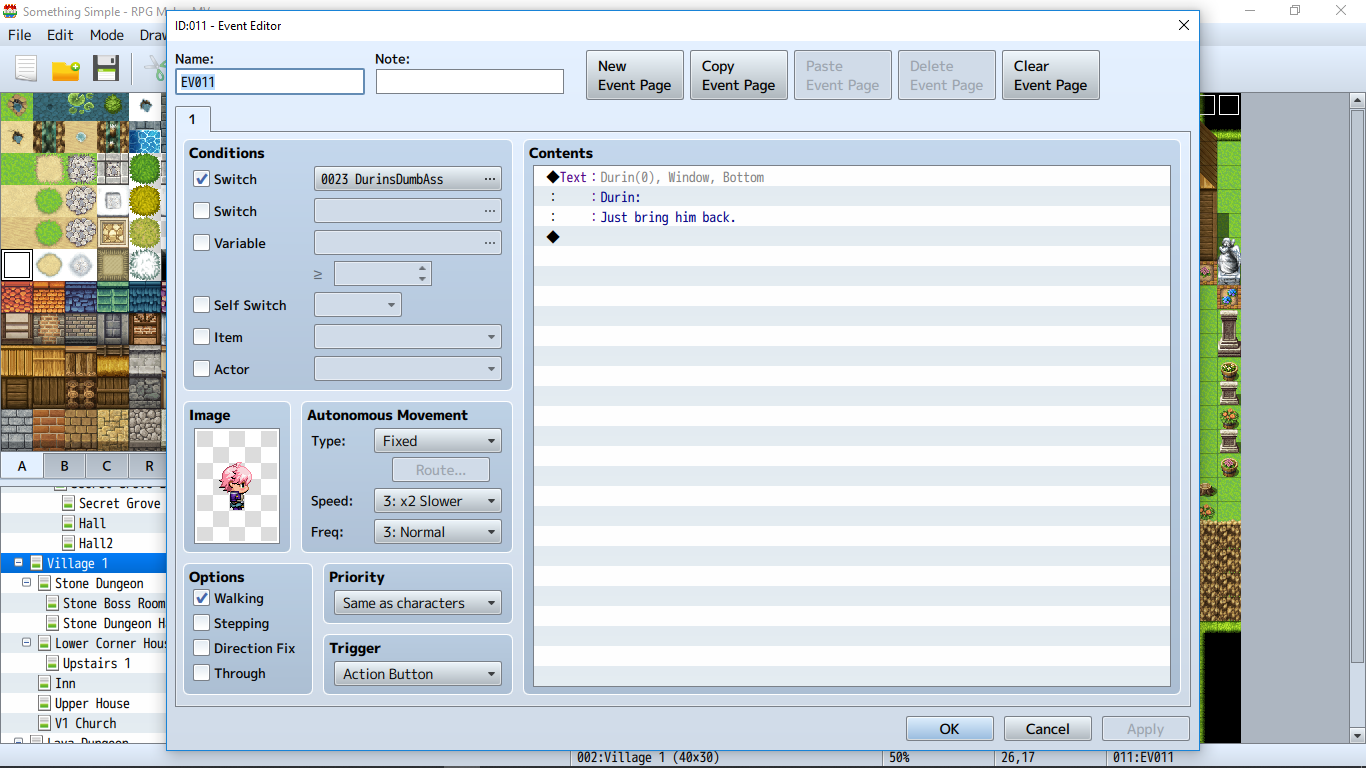This screenshot has height=768, width=1366.
Task: Click the Inn map icon
Action: tap(45, 683)
